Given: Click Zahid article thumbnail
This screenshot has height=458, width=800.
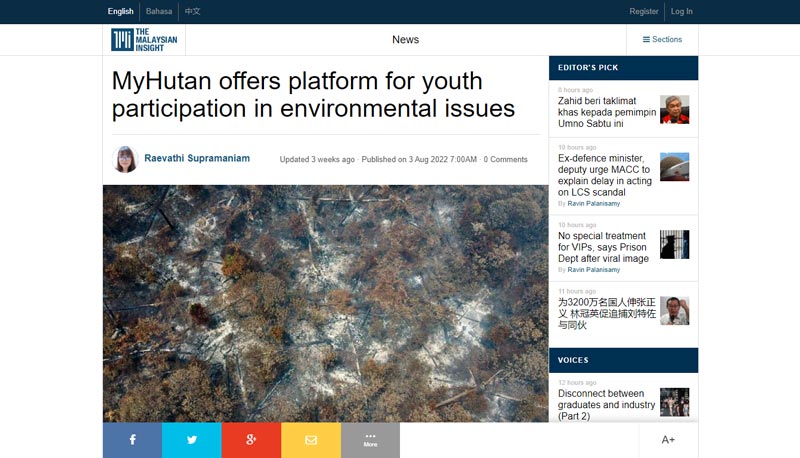Looking at the screenshot, I should click(674, 110).
